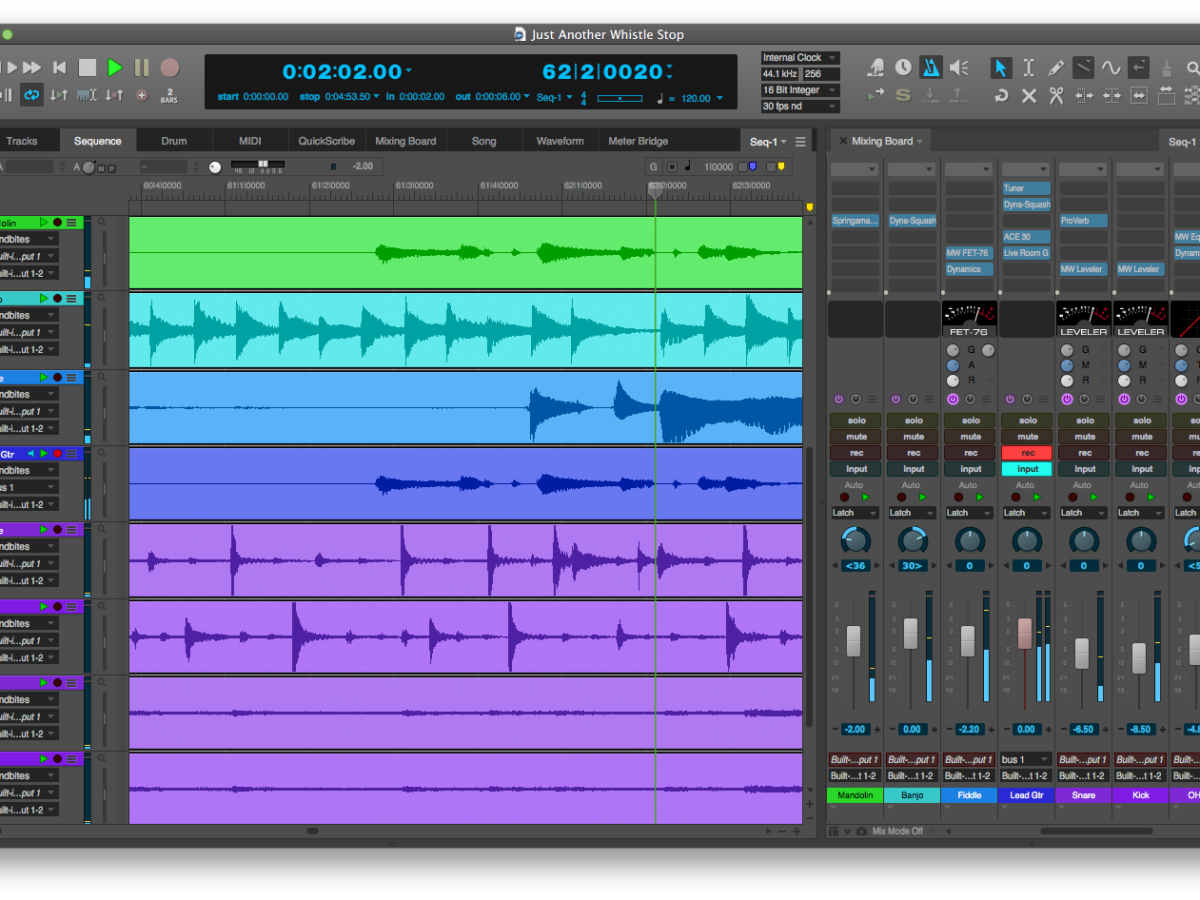Select the Pencil tool

click(1055, 68)
